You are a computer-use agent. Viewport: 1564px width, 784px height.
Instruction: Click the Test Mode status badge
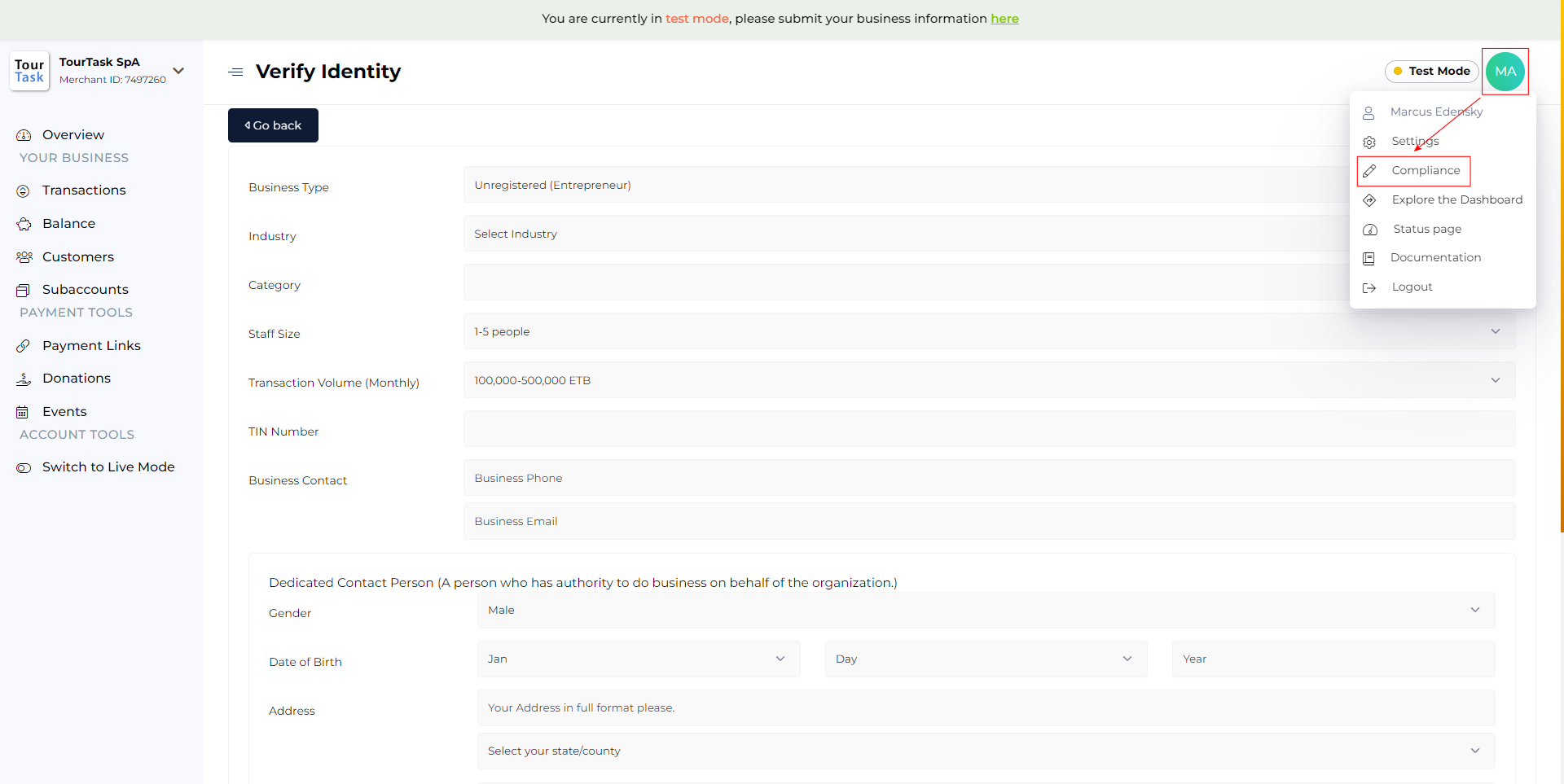(x=1431, y=72)
